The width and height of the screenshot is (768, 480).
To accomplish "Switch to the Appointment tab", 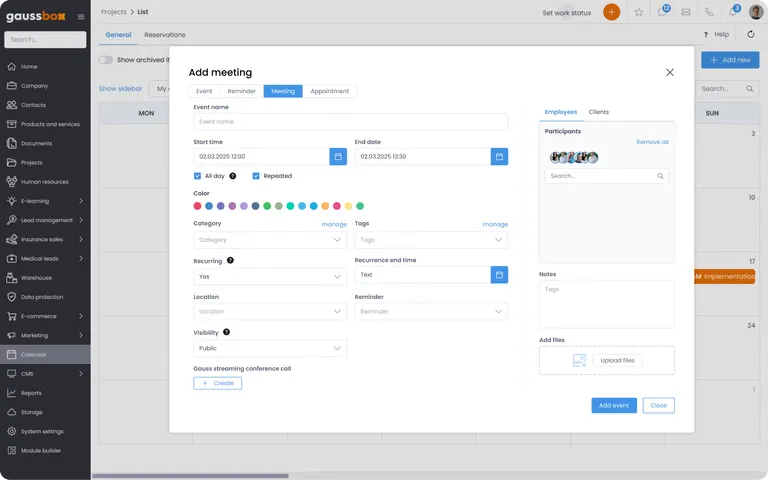I will point(330,91).
